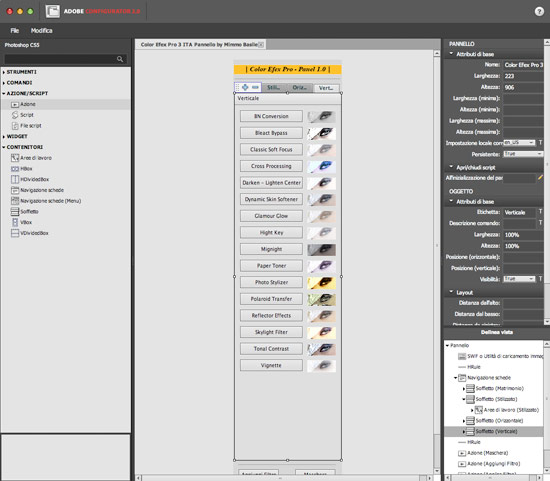Click the Cross Processing eye thumbnail
This screenshot has height=481, width=550.
click(321, 166)
